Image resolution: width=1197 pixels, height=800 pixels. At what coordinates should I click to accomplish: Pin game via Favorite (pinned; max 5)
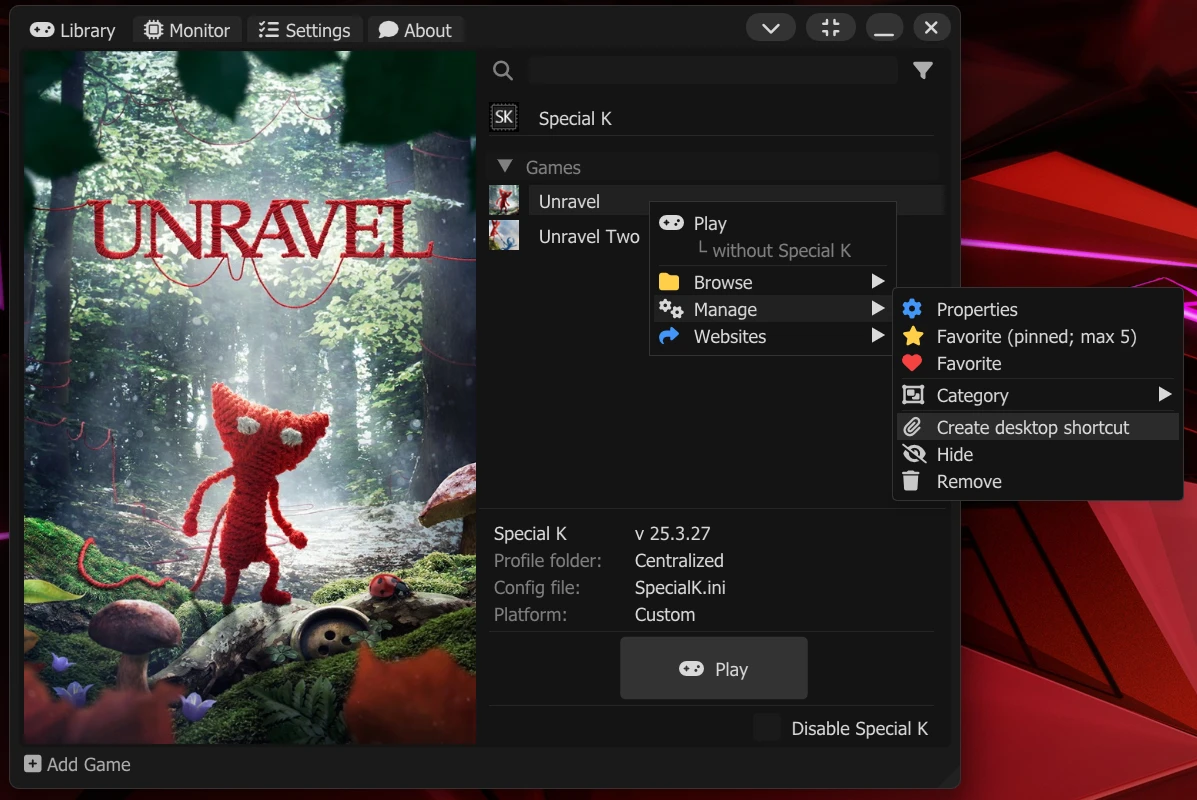click(1038, 337)
